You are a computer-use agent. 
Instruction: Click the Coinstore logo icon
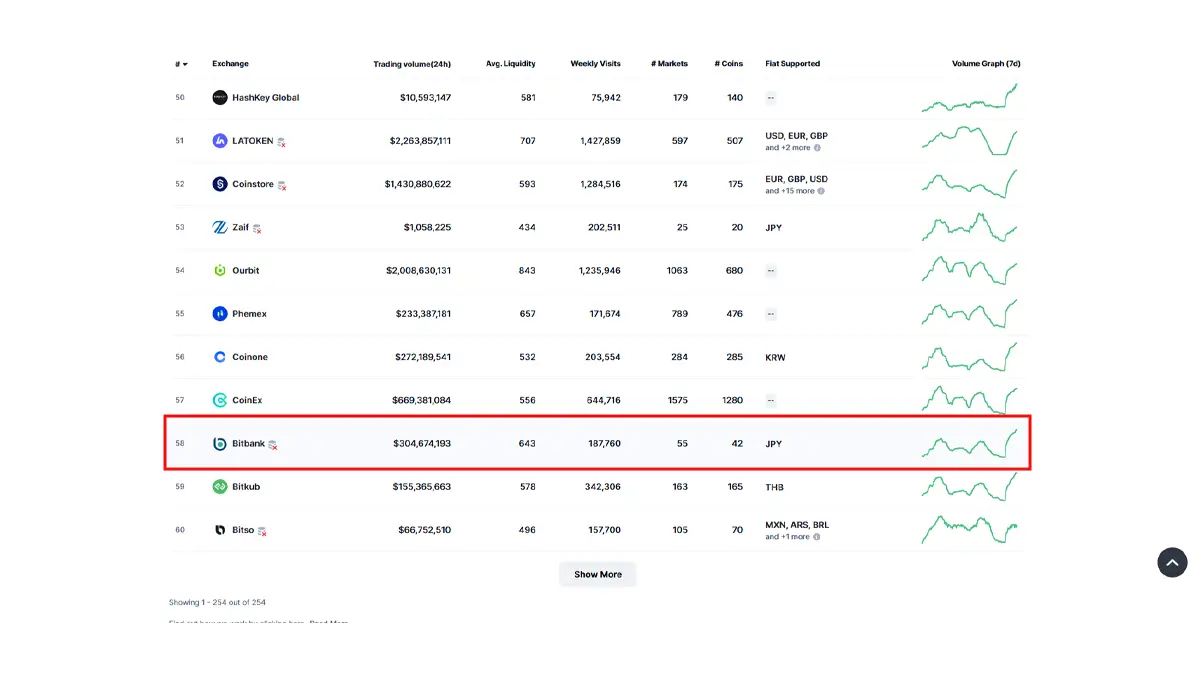(220, 184)
